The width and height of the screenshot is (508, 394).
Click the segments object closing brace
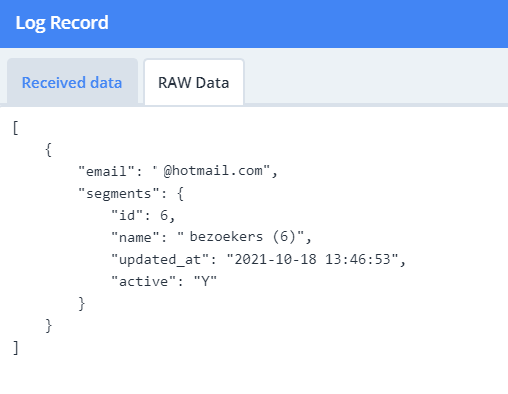[82, 304]
